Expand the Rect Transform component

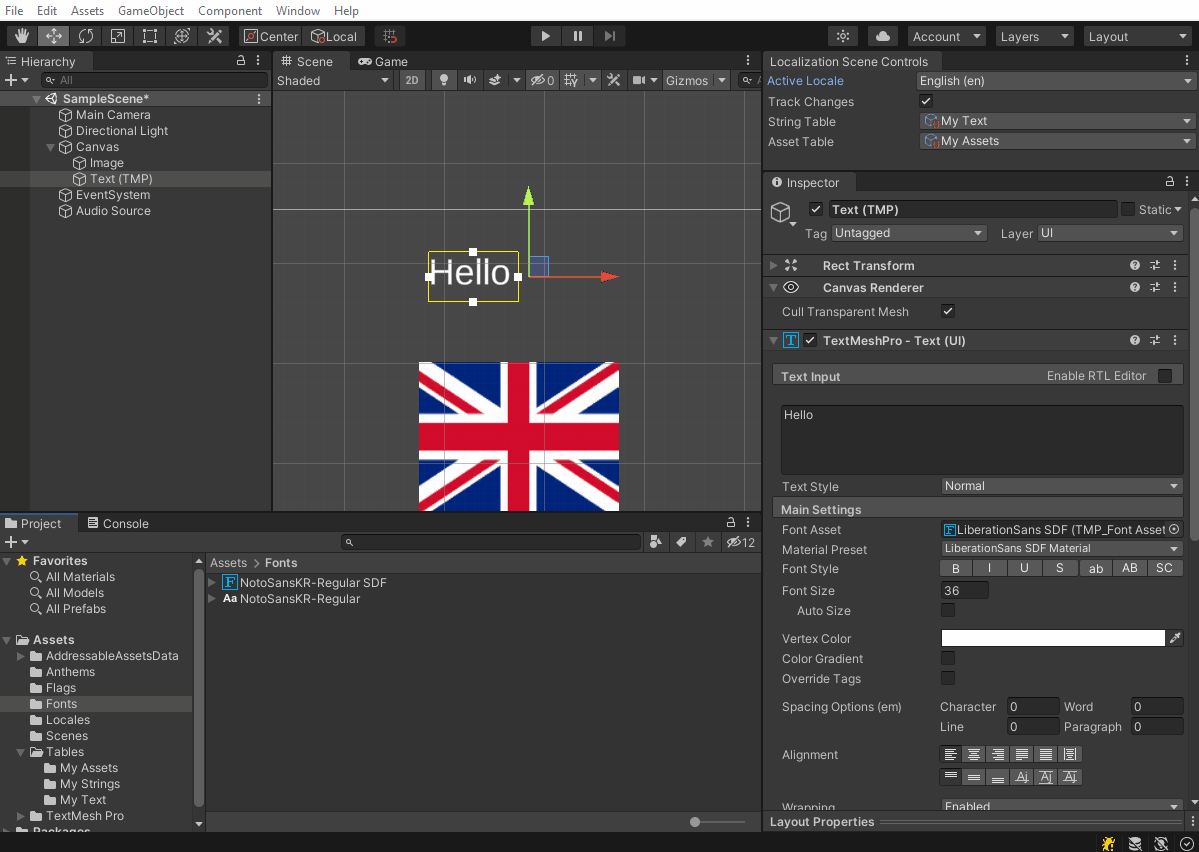tap(774, 266)
